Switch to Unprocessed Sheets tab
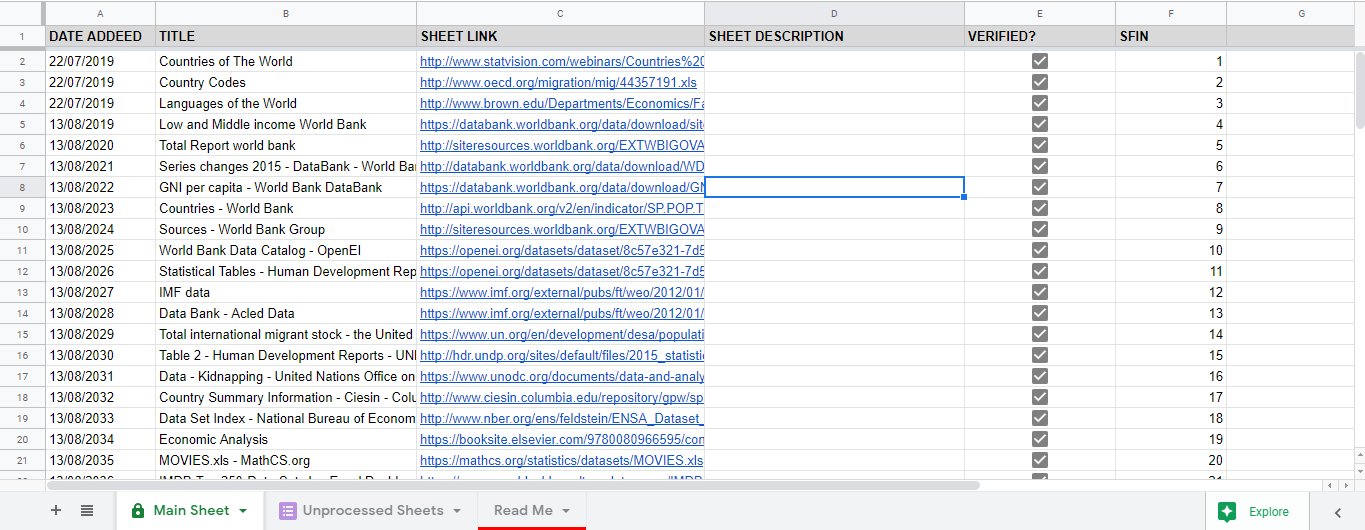The width and height of the screenshot is (1365, 530). (371, 510)
